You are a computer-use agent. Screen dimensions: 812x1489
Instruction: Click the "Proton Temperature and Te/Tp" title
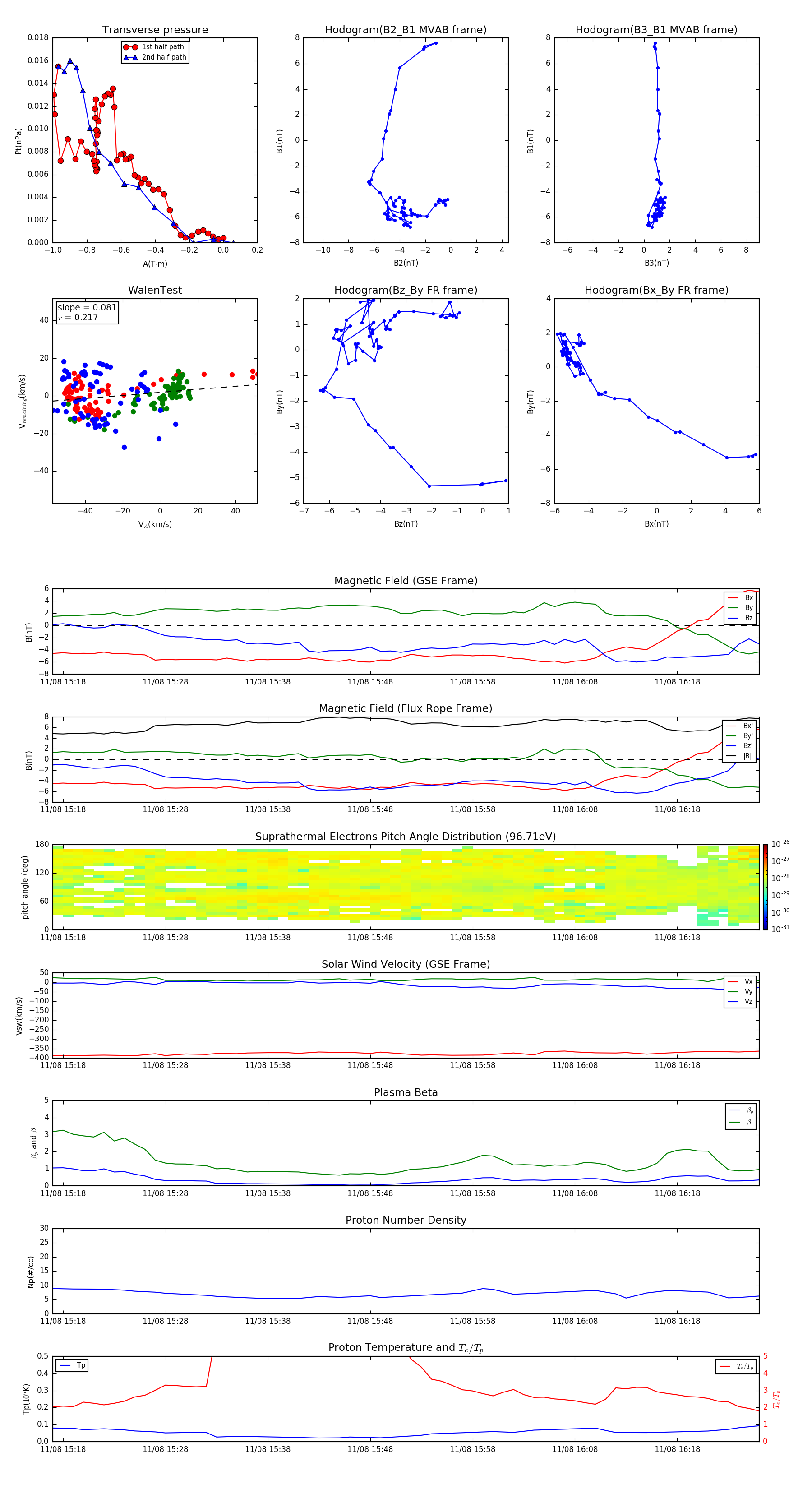(x=406, y=1348)
